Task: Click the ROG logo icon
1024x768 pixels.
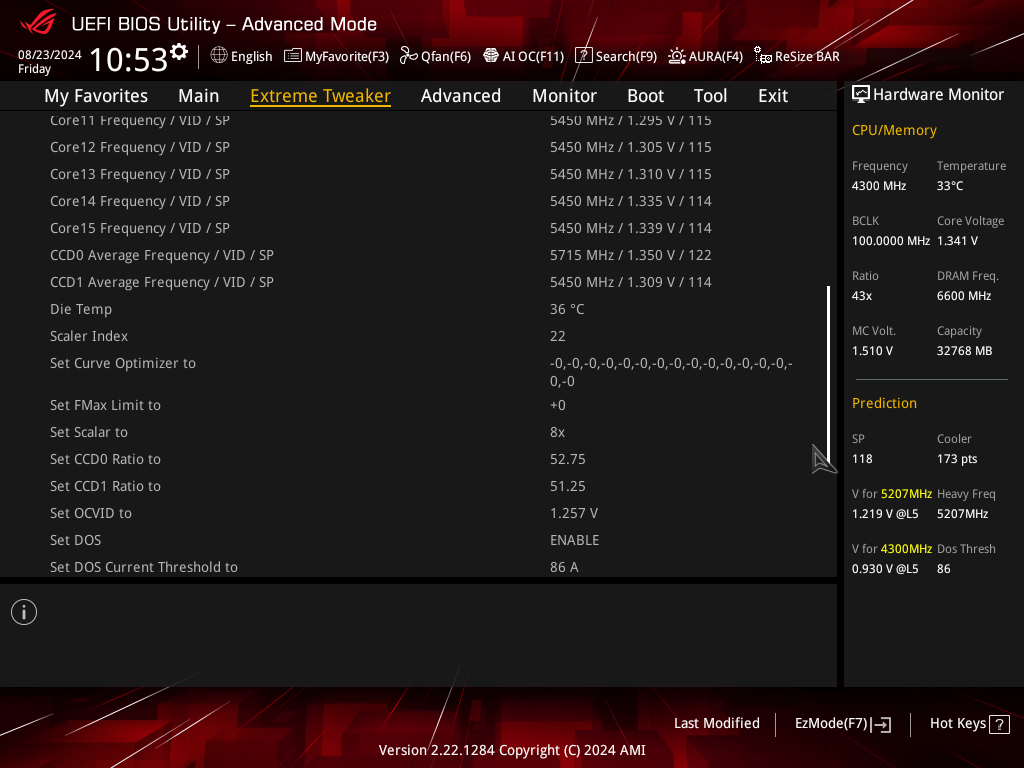Action: 37,22
